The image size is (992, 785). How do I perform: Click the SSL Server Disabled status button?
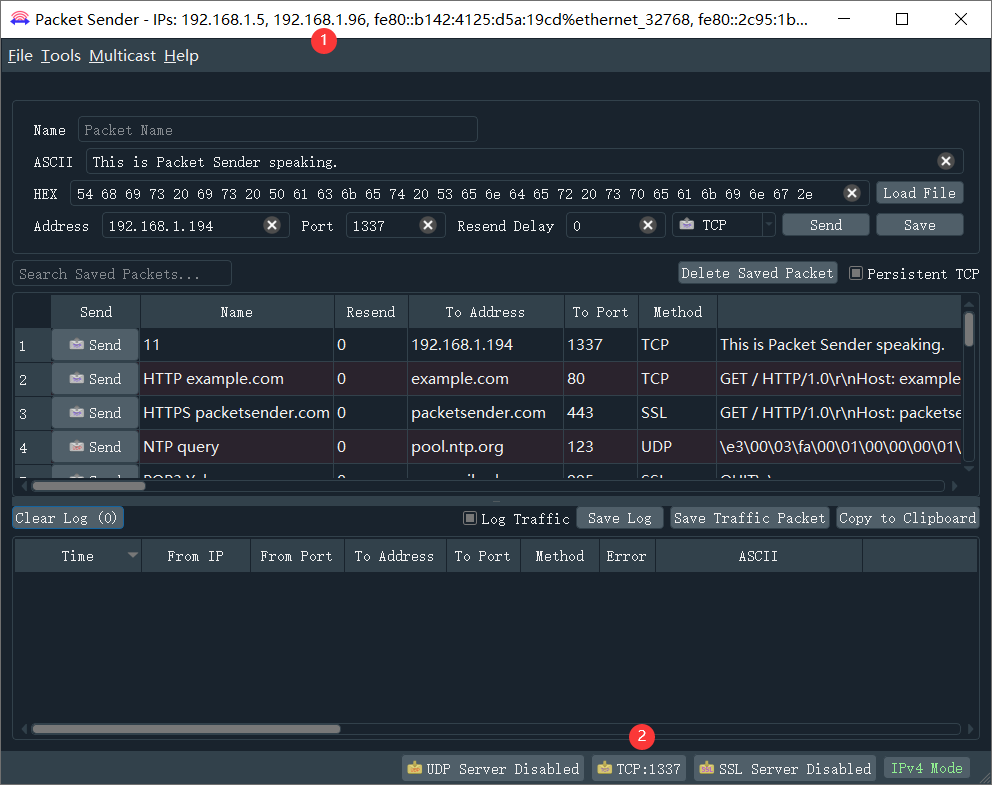(785, 769)
